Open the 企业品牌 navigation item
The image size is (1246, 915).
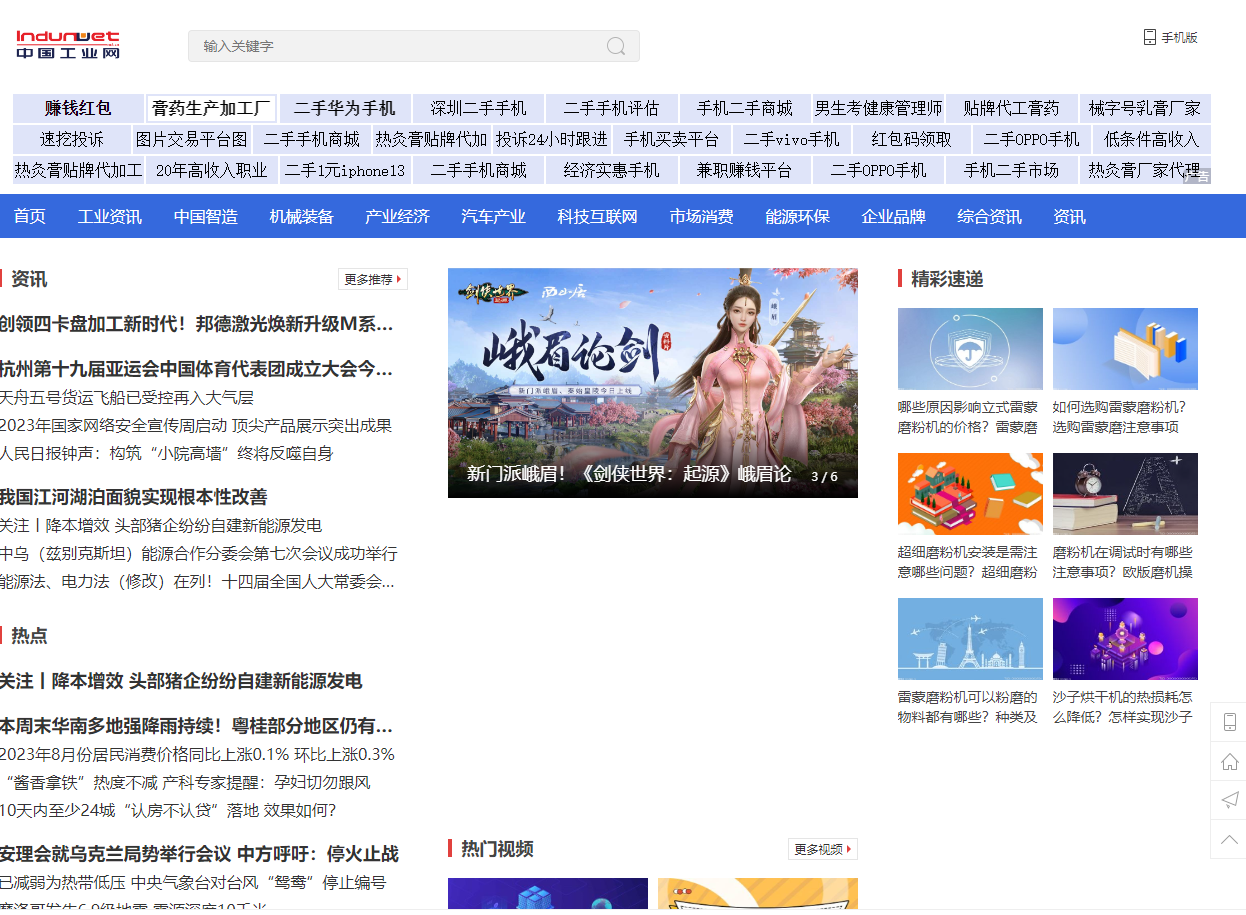pyautogui.click(x=894, y=217)
